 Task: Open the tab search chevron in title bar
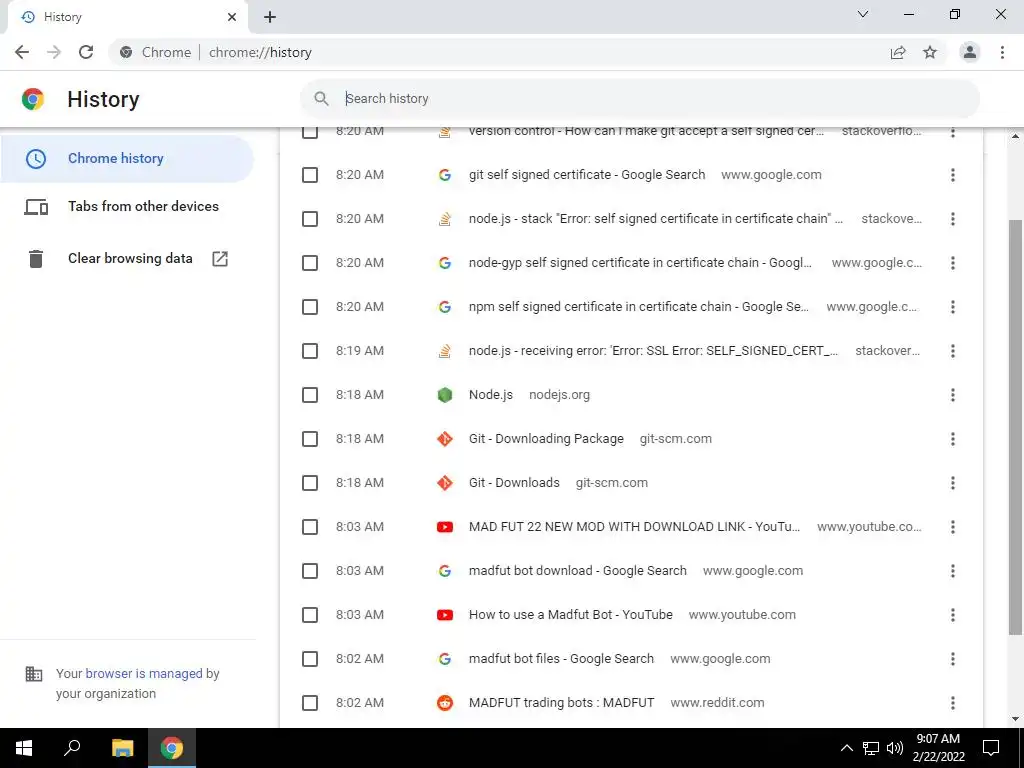pyautogui.click(x=863, y=14)
